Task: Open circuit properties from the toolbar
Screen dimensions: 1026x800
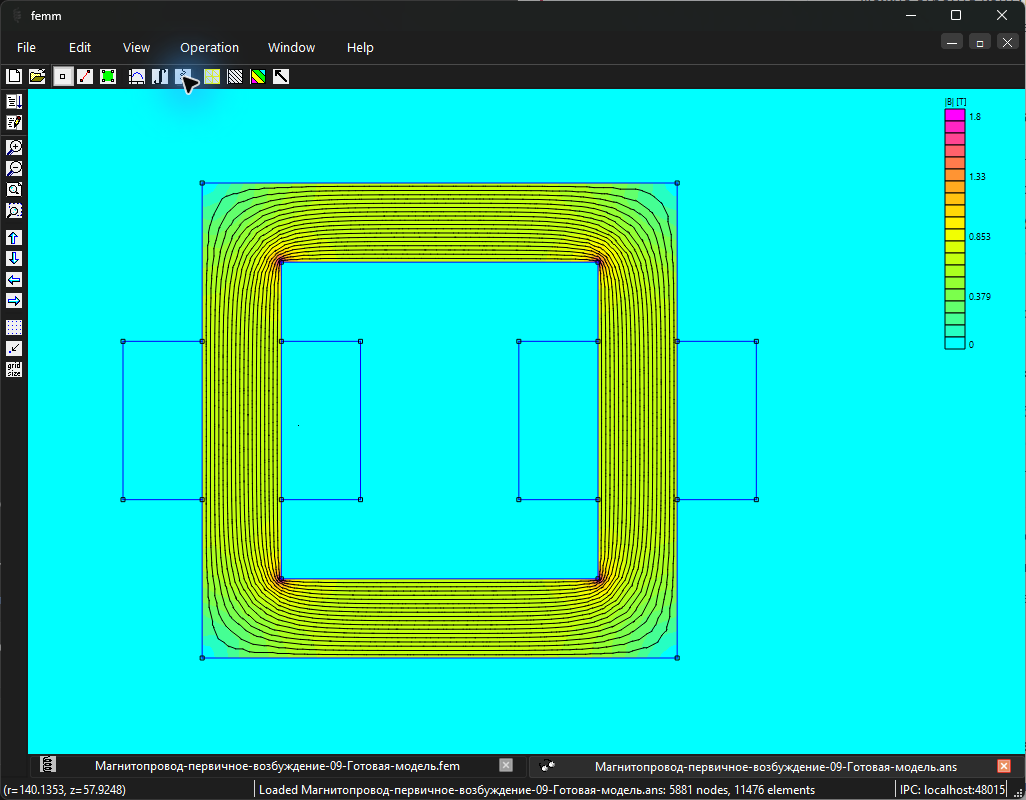Action: [183, 77]
